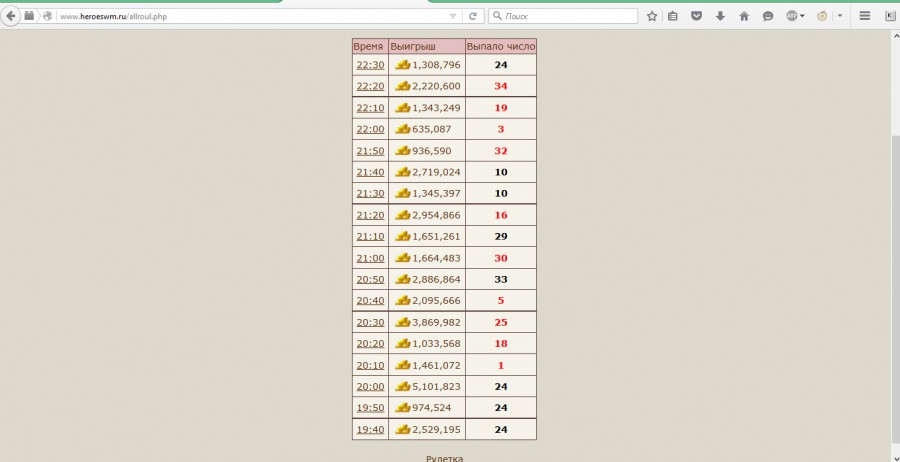Click the Поиск search field
Viewport: 900px width, 462px height.
[x=563, y=16]
